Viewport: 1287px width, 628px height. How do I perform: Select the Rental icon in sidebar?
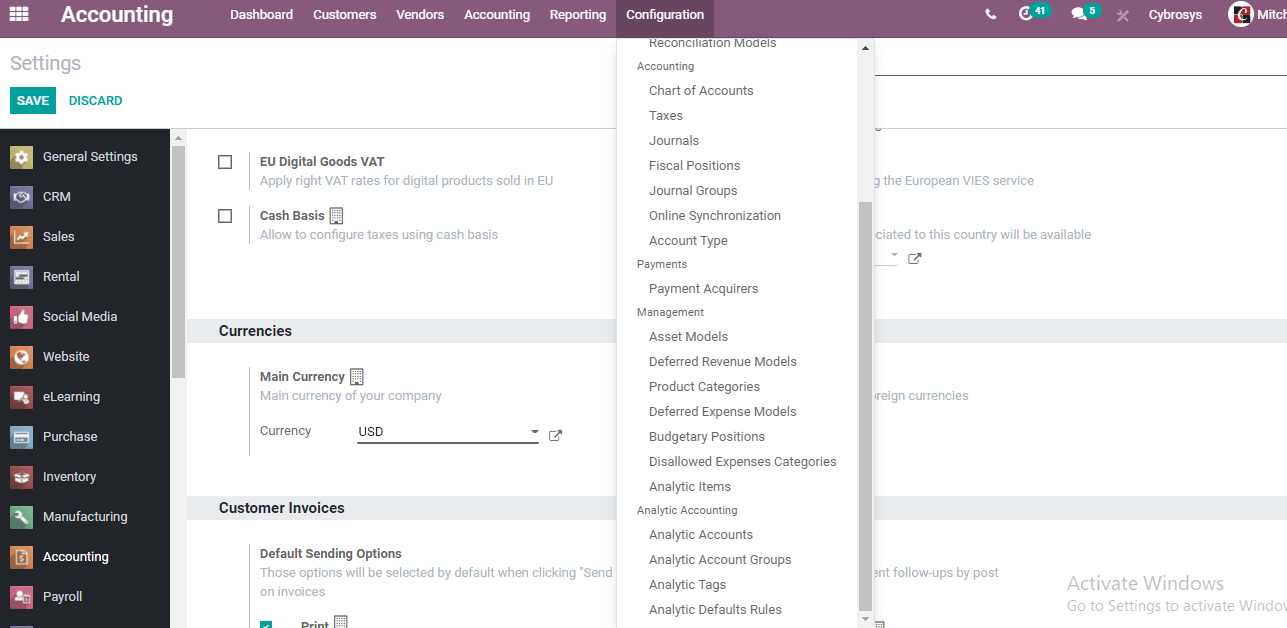tap(22, 277)
